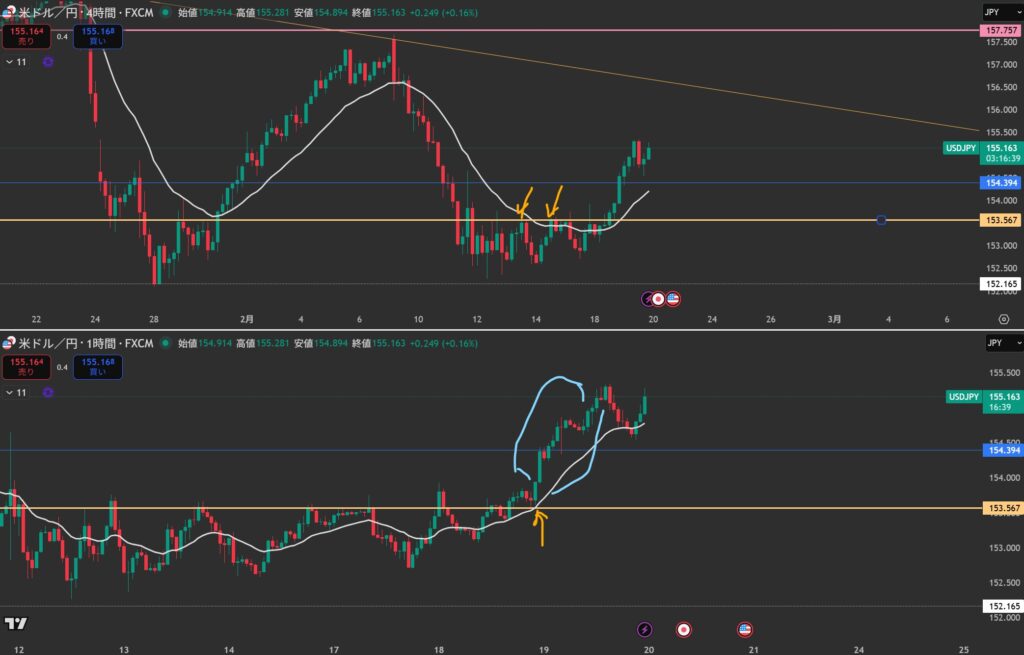
Task: Click the sell button at 155.164 in top chart
Action: pos(24,36)
